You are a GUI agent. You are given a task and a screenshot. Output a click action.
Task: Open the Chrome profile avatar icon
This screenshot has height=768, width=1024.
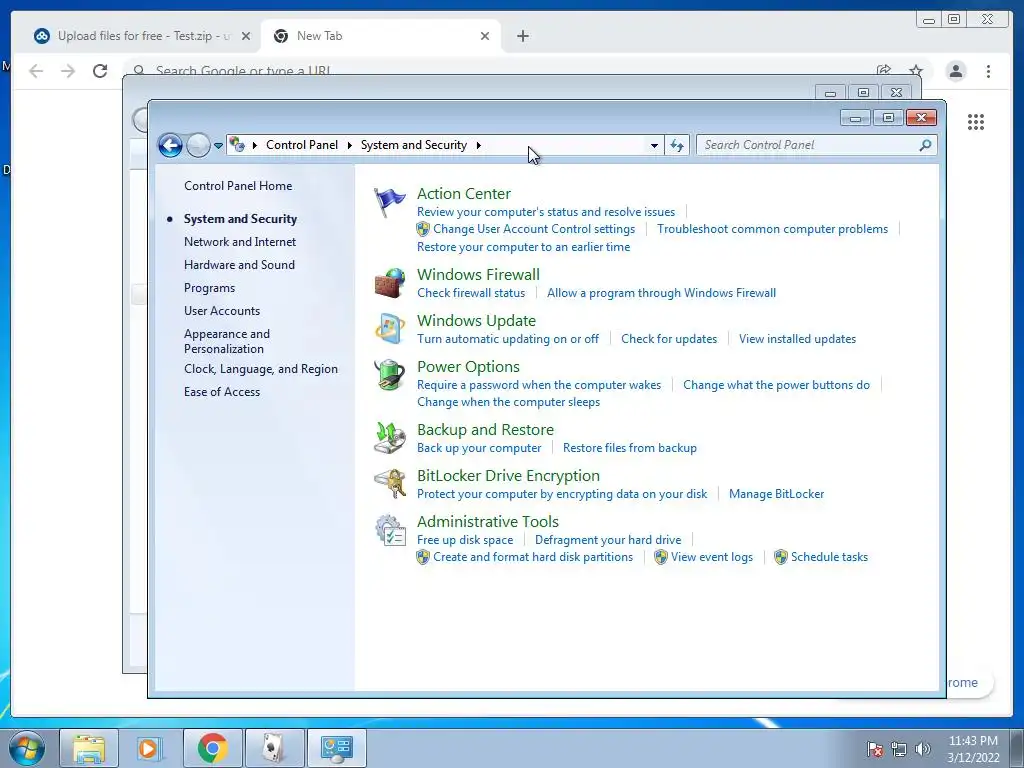(x=956, y=71)
